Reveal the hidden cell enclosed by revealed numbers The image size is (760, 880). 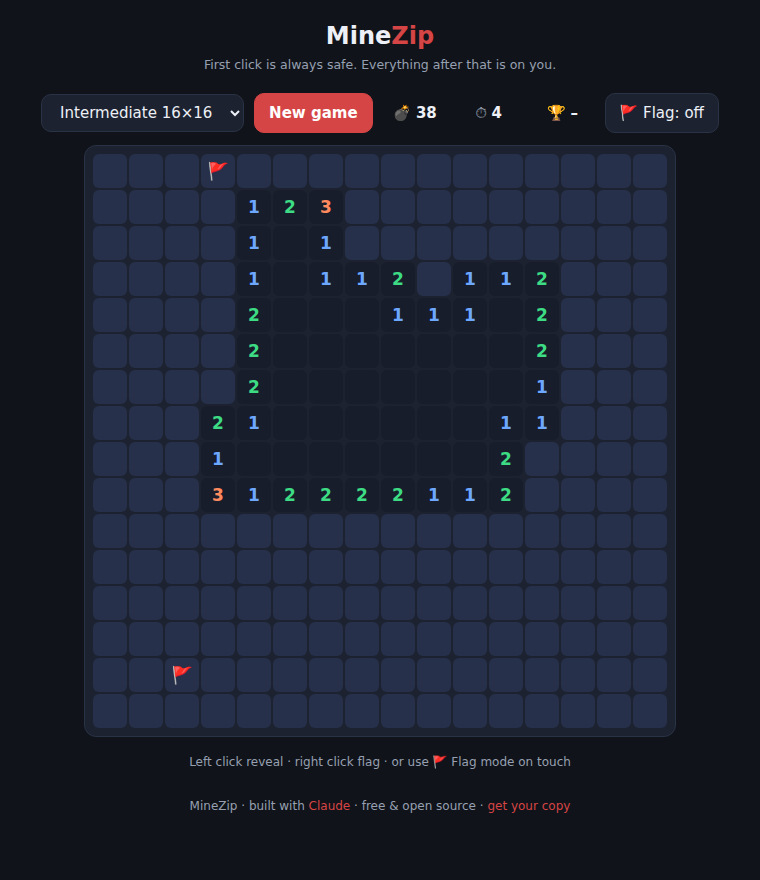434,279
